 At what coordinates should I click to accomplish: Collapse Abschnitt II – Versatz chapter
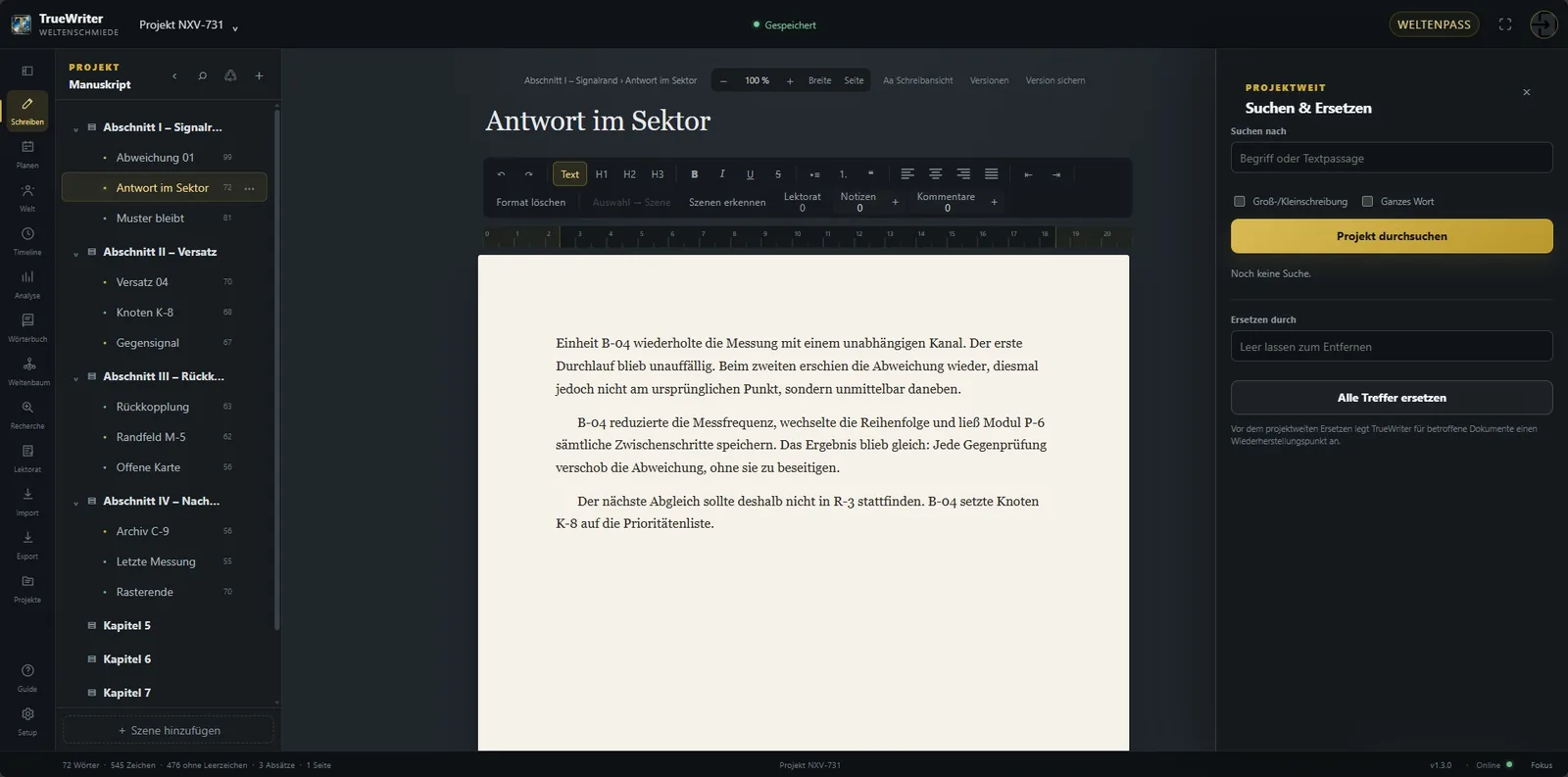click(75, 253)
